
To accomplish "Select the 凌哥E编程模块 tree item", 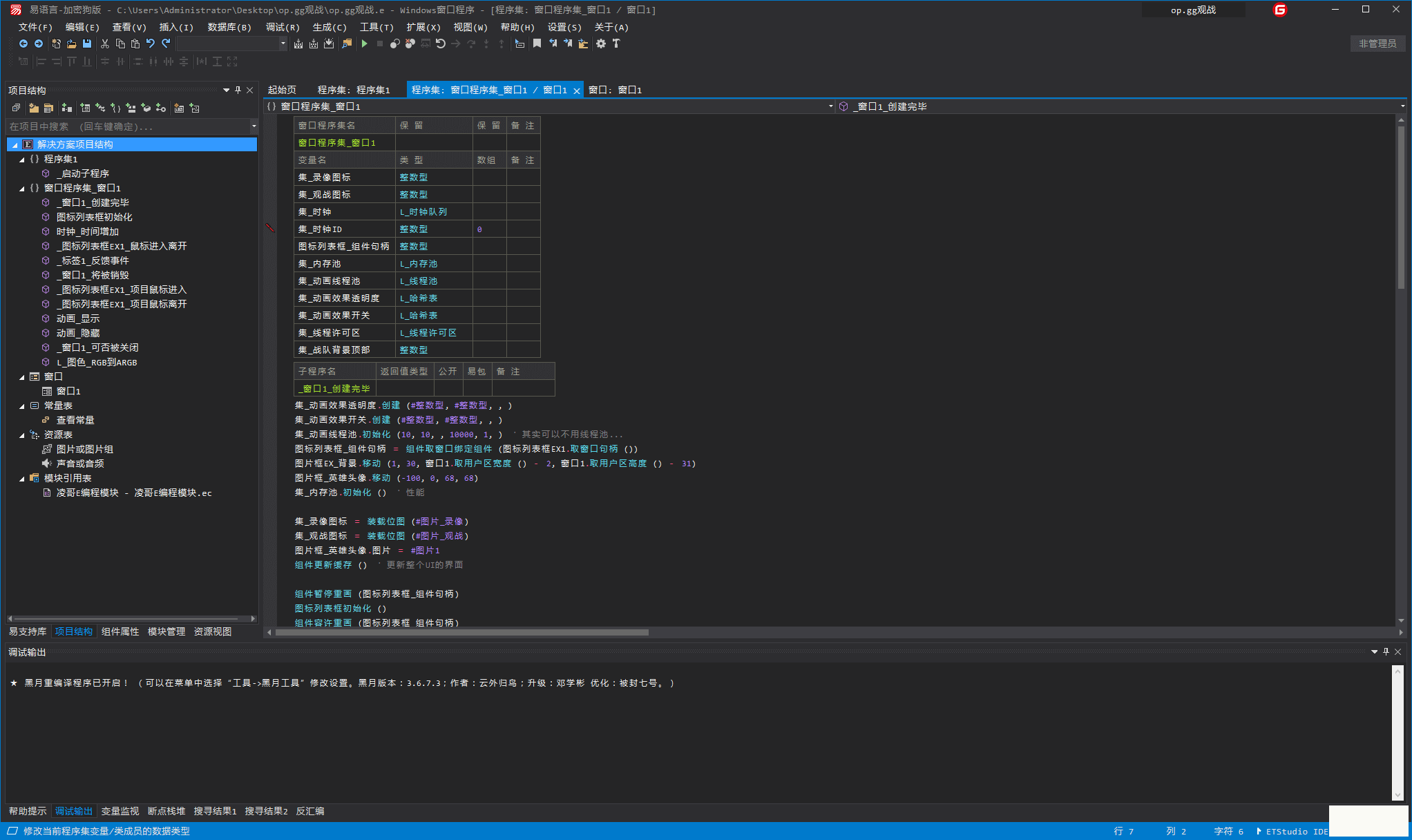I will pos(134,493).
